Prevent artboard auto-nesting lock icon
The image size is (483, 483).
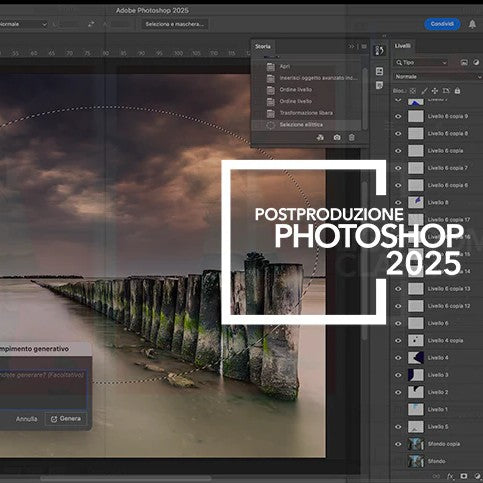[446, 91]
